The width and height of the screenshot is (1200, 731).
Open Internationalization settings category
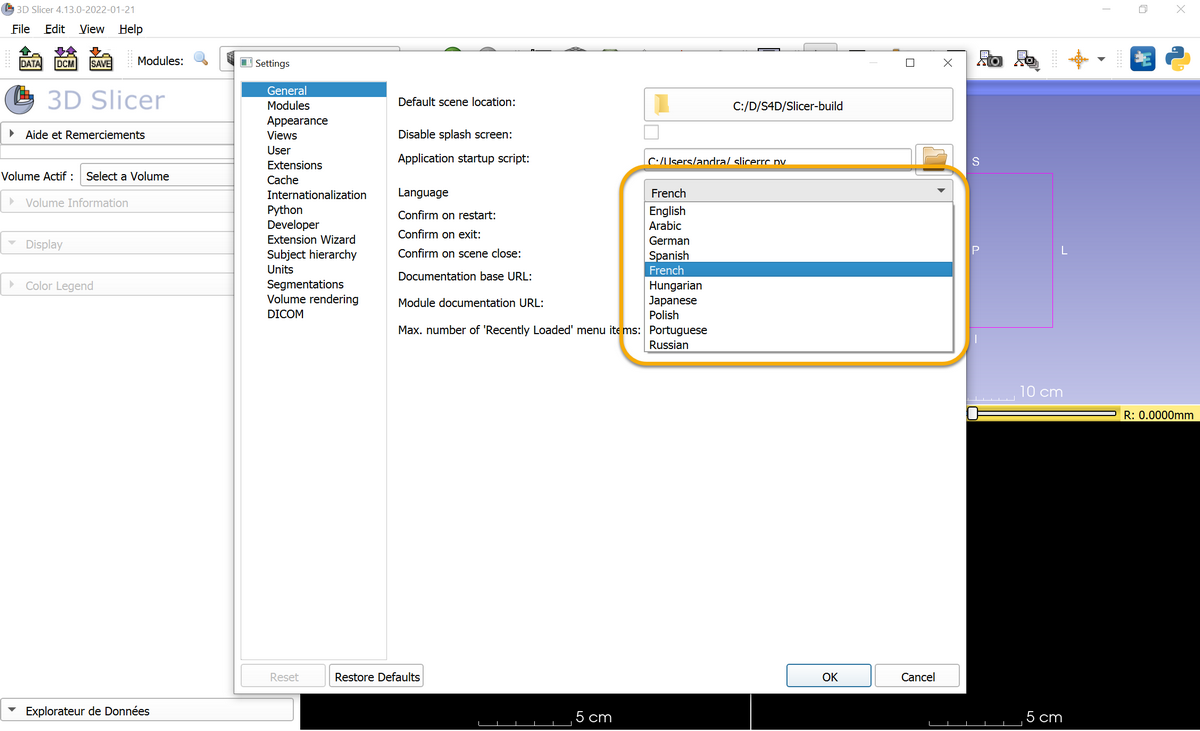[314, 195]
